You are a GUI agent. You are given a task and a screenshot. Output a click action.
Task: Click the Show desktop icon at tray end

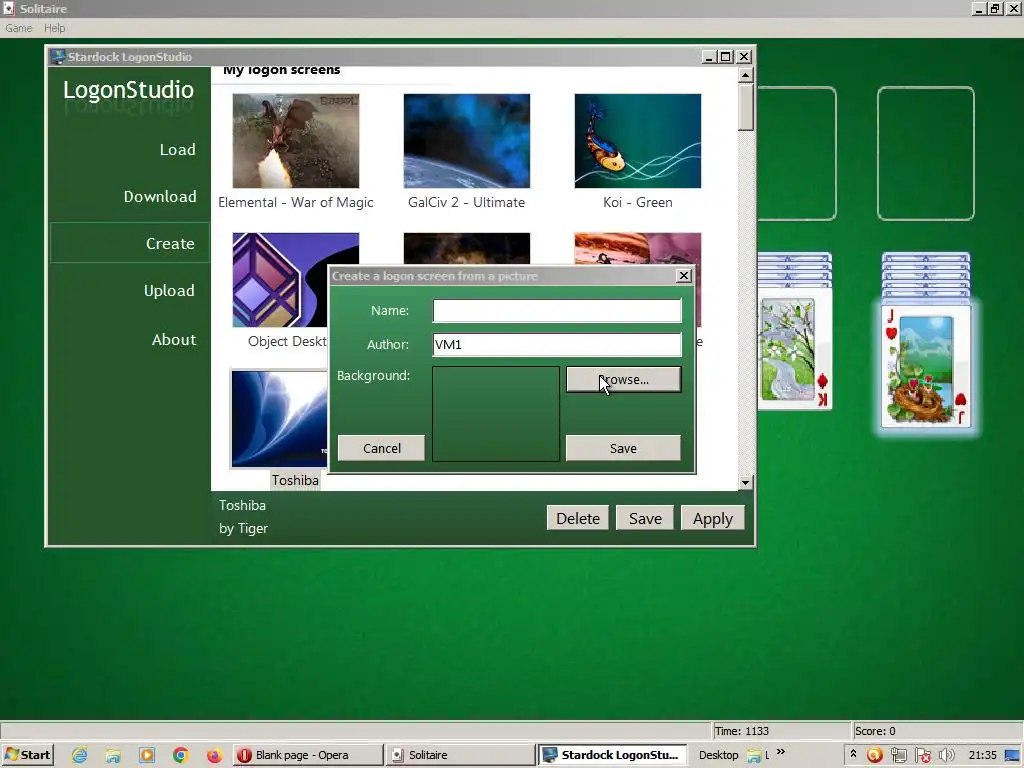[x=1013, y=756]
